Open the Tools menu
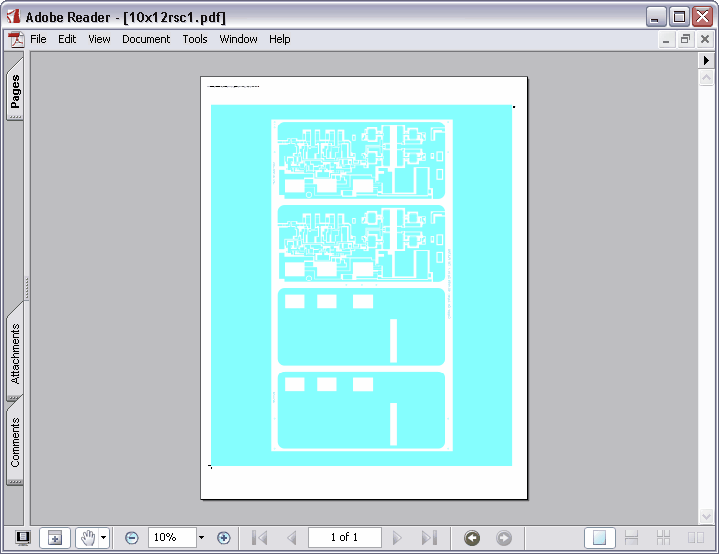The image size is (719, 554). pyautogui.click(x=195, y=39)
